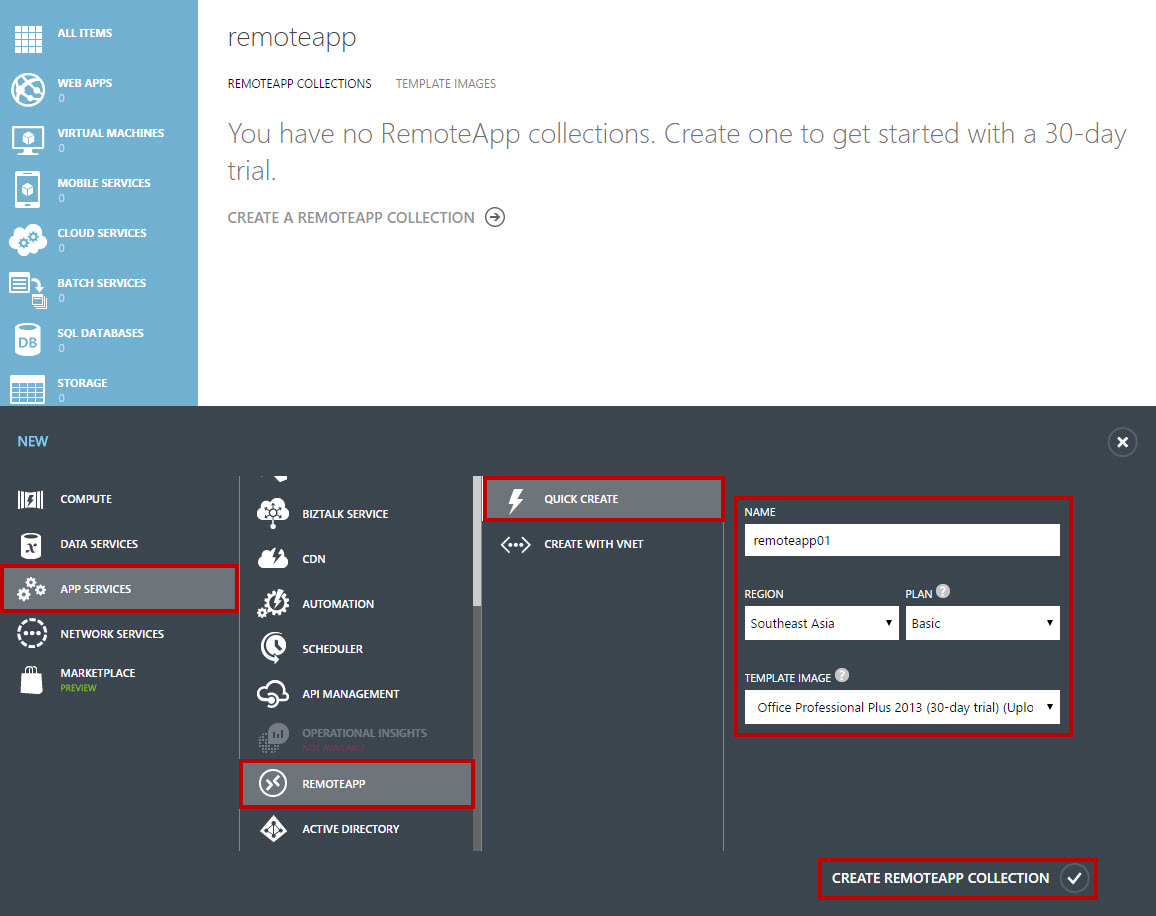Click the Create RemoteApp Collection button text
Screen dimensions: 1156x916
click(x=940, y=878)
